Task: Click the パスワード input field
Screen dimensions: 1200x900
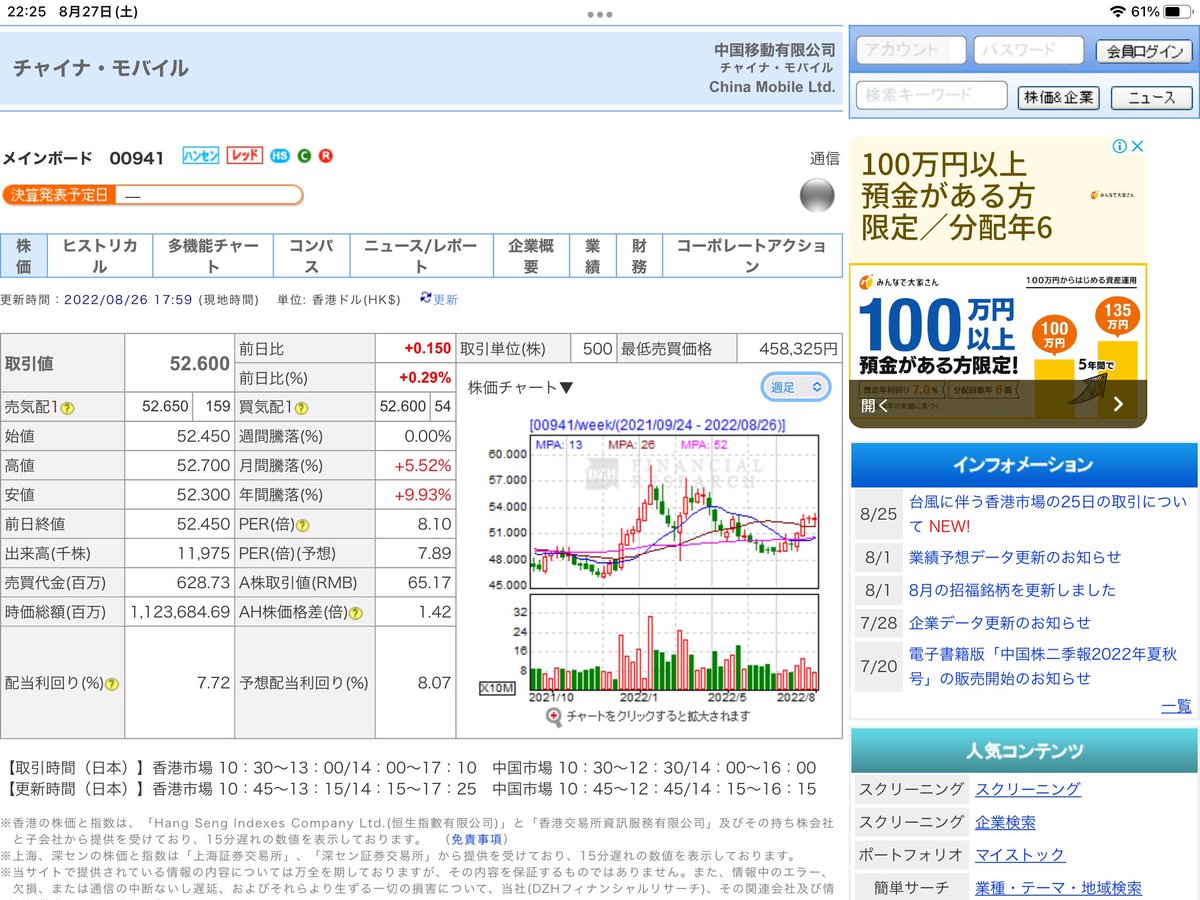Action: [x=1029, y=50]
